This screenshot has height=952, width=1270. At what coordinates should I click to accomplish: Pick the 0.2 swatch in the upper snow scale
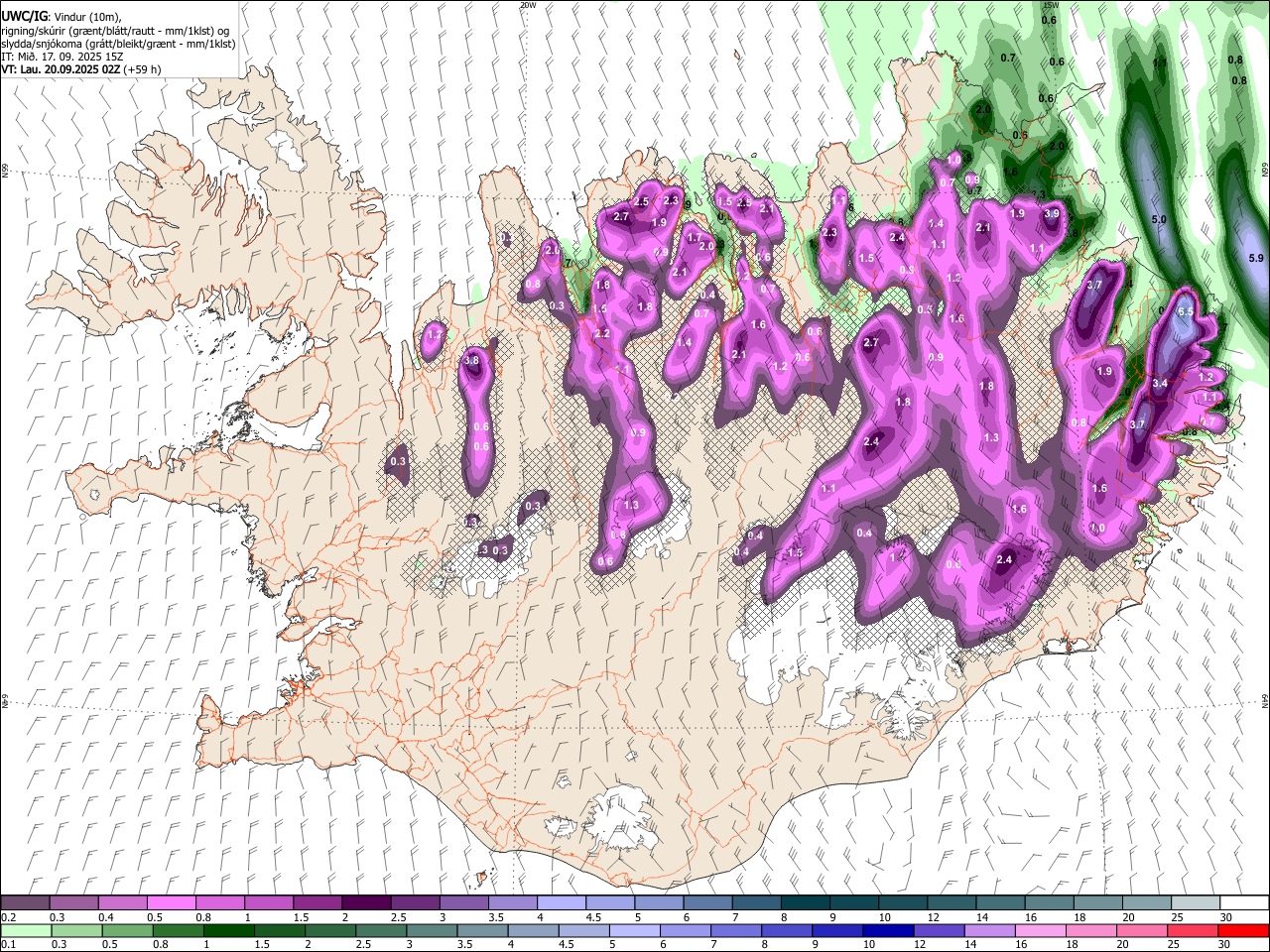tap(25, 902)
